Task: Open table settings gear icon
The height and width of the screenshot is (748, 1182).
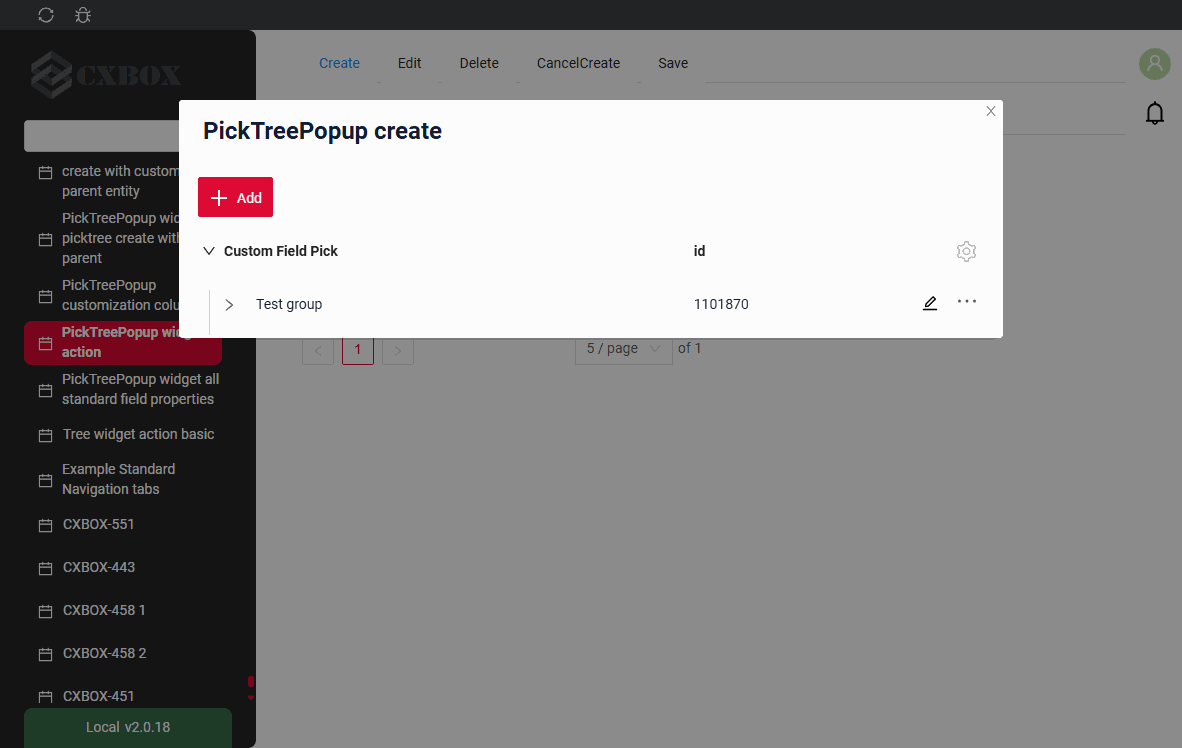Action: coord(966,251)
